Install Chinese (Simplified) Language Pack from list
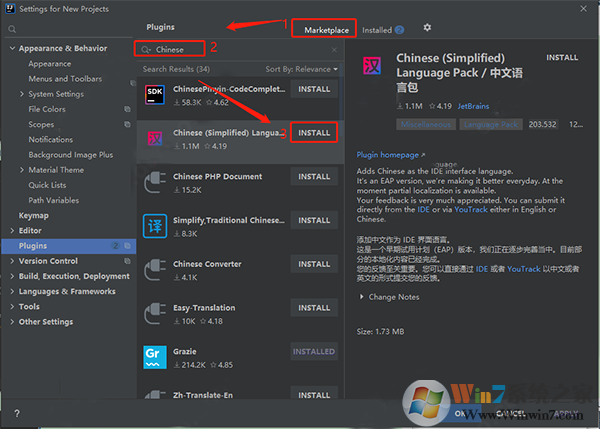The width and height of the screenshot is (600, 429). click(314, 133)
